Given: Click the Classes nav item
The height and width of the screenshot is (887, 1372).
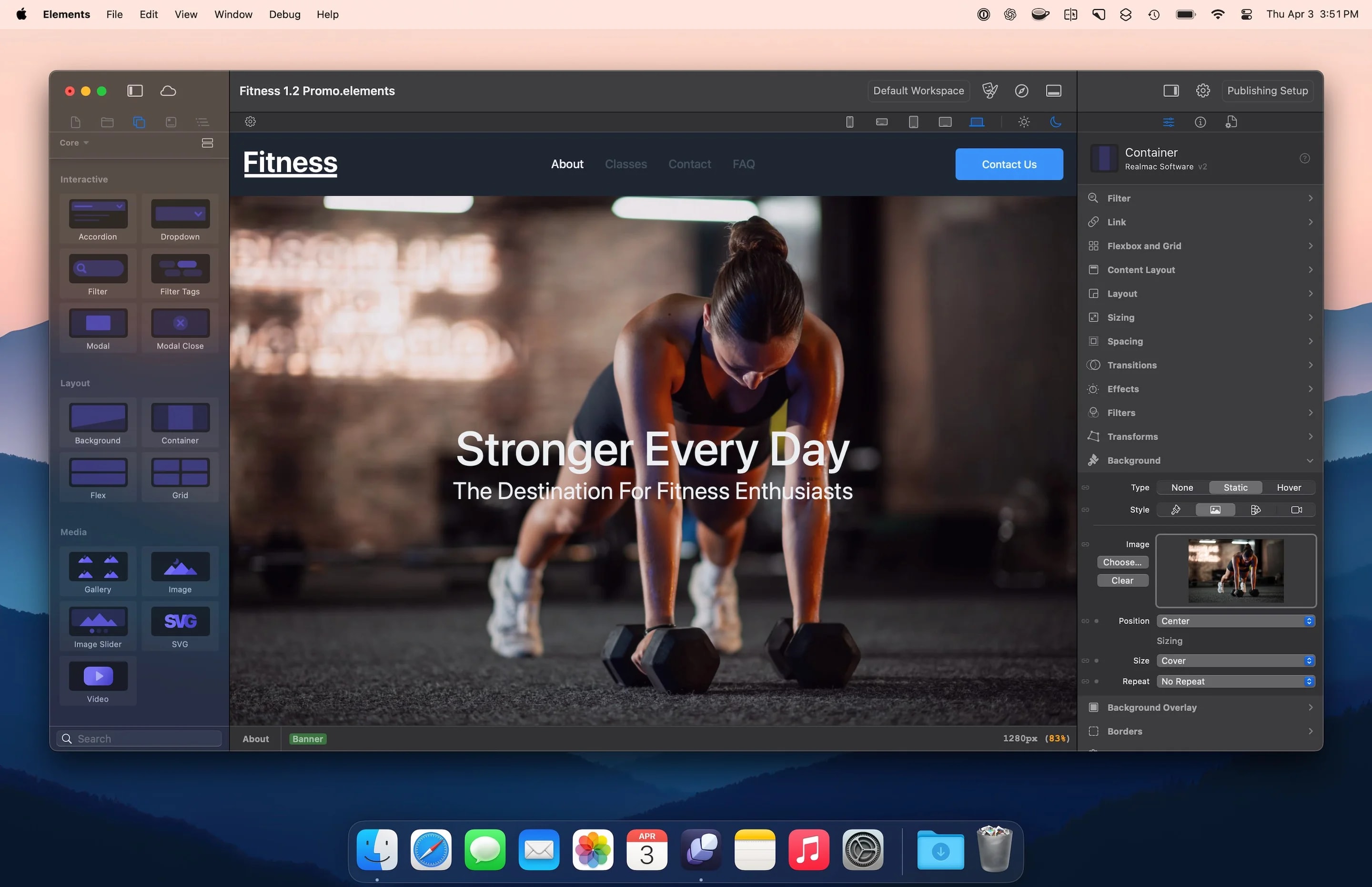Looking at the screenshot, I should click(x=625, y=164).
